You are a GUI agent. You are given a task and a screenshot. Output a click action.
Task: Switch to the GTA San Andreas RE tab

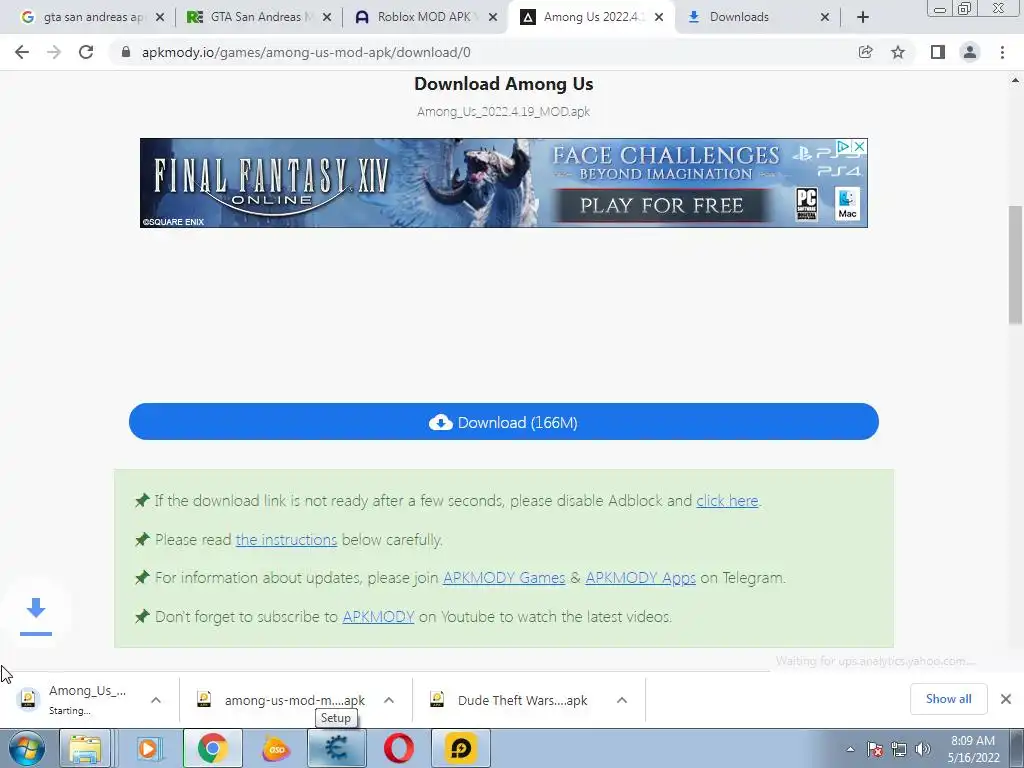click(259, 17)
